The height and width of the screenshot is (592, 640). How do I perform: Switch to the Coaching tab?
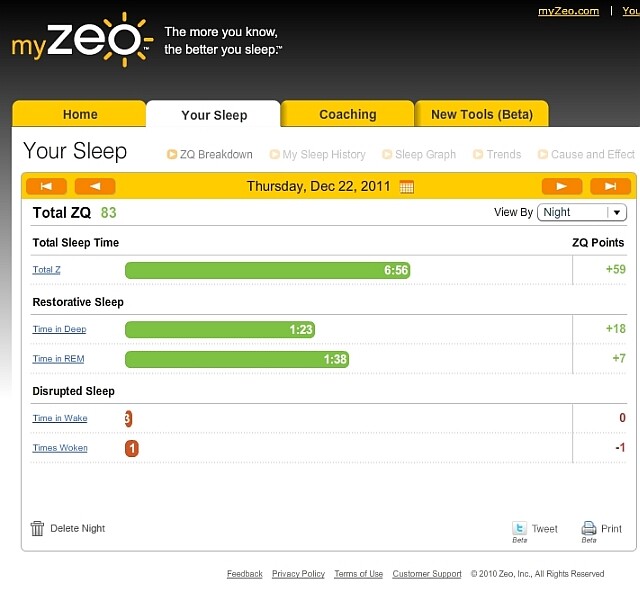348,114
